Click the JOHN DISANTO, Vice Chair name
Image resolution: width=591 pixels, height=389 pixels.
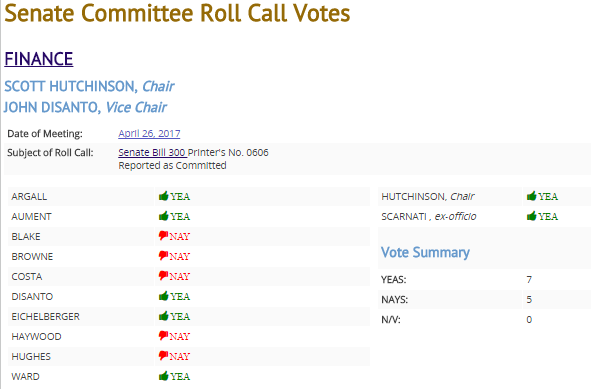(x=85, y=107)
